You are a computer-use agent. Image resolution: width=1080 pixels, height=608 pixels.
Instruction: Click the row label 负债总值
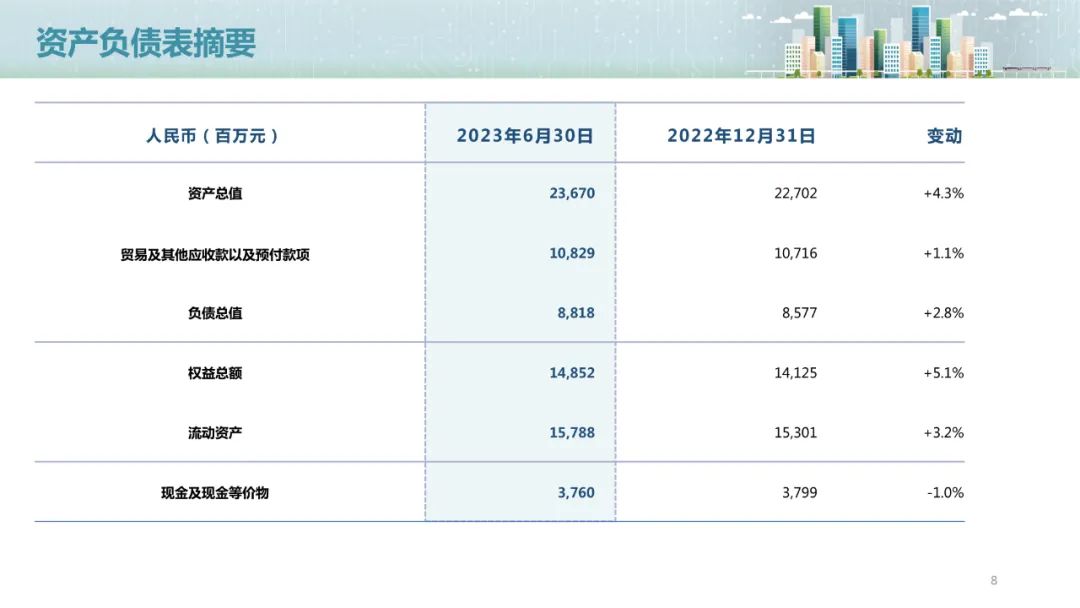pos(215,313)
